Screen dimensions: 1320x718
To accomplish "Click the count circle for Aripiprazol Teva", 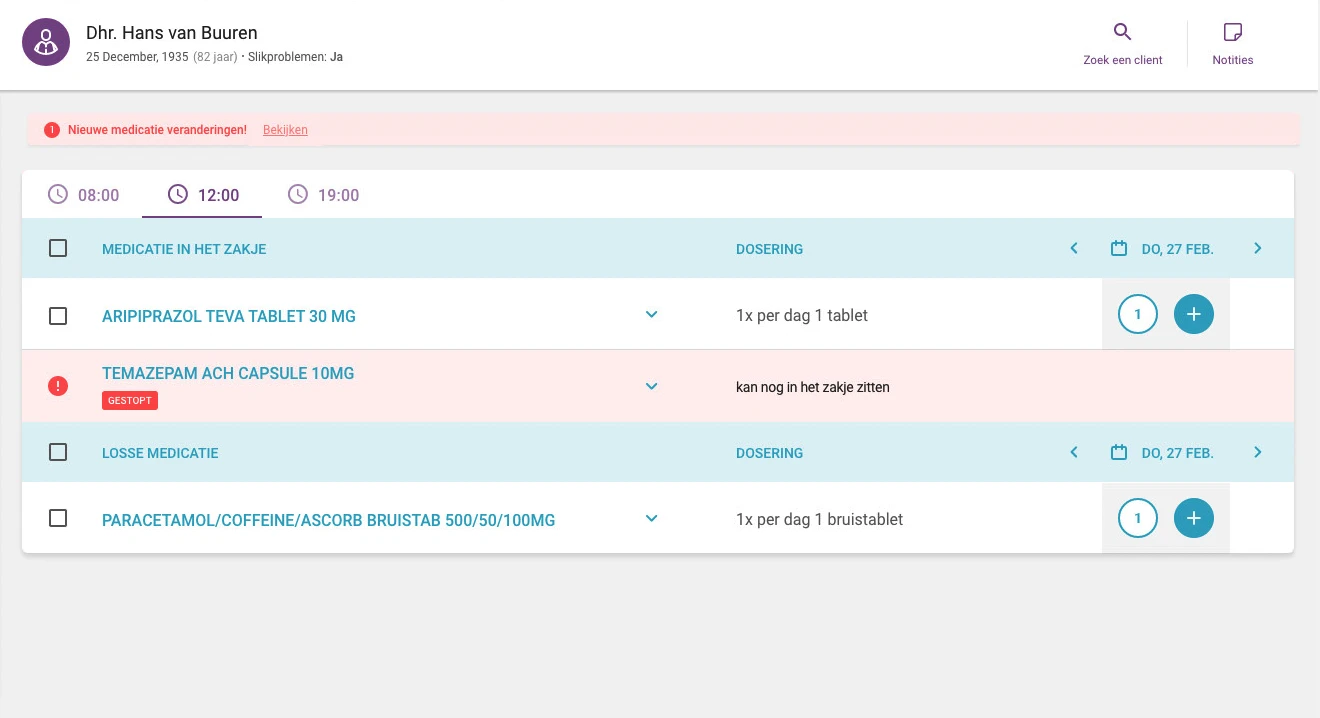I will (1137, 315).
